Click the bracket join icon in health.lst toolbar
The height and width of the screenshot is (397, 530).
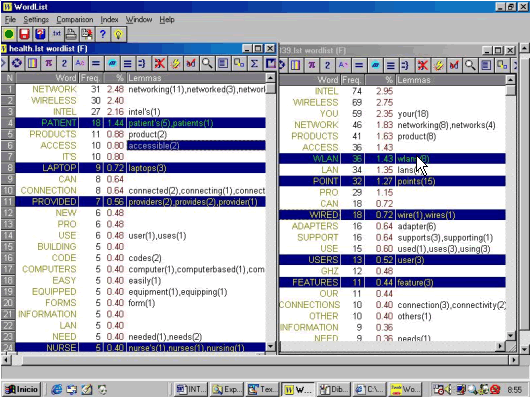pos(142,63)
